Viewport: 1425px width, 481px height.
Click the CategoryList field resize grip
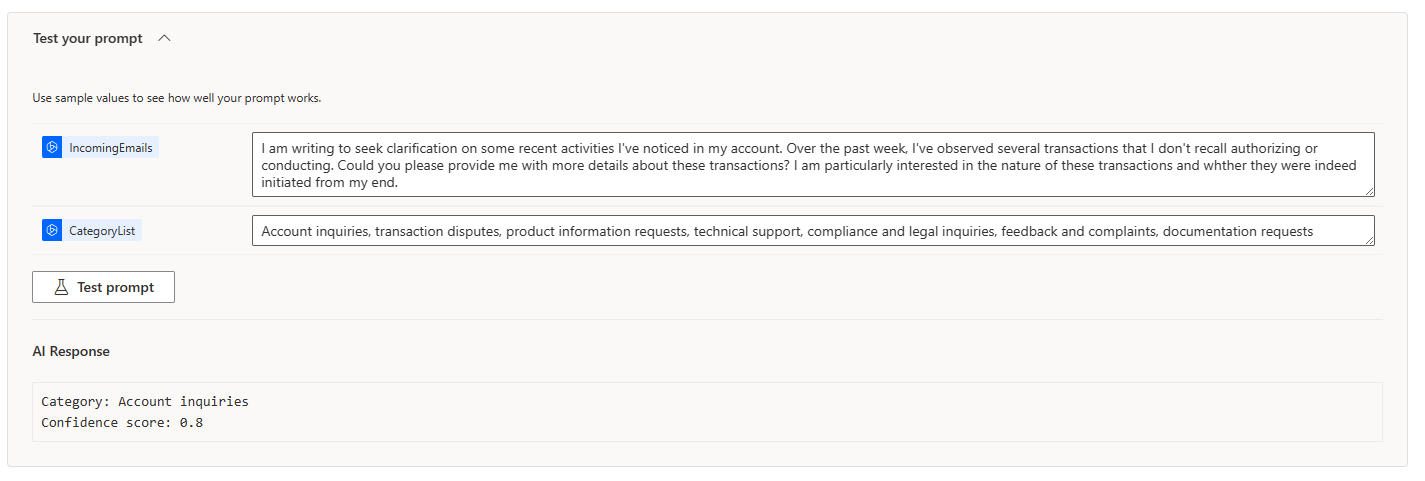1369,240
